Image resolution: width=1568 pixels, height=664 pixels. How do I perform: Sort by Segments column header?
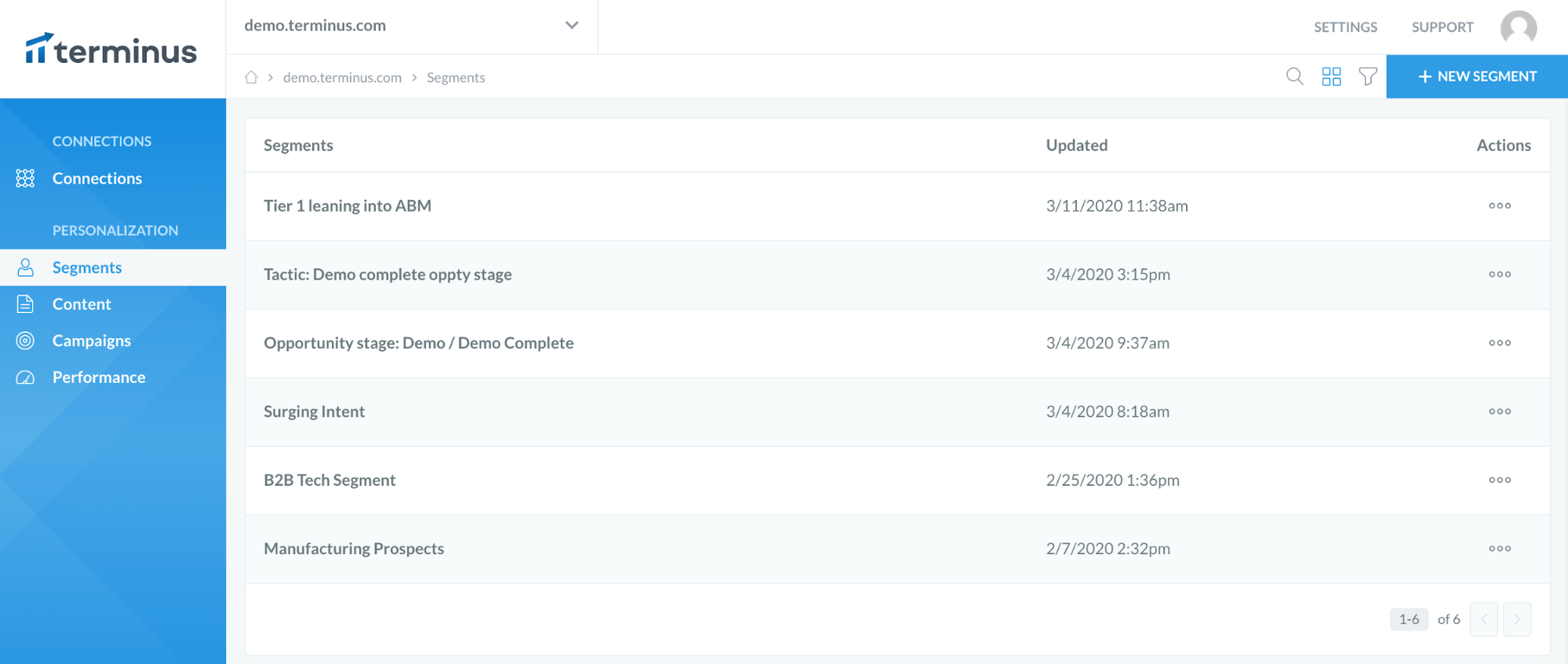point(298,145)
